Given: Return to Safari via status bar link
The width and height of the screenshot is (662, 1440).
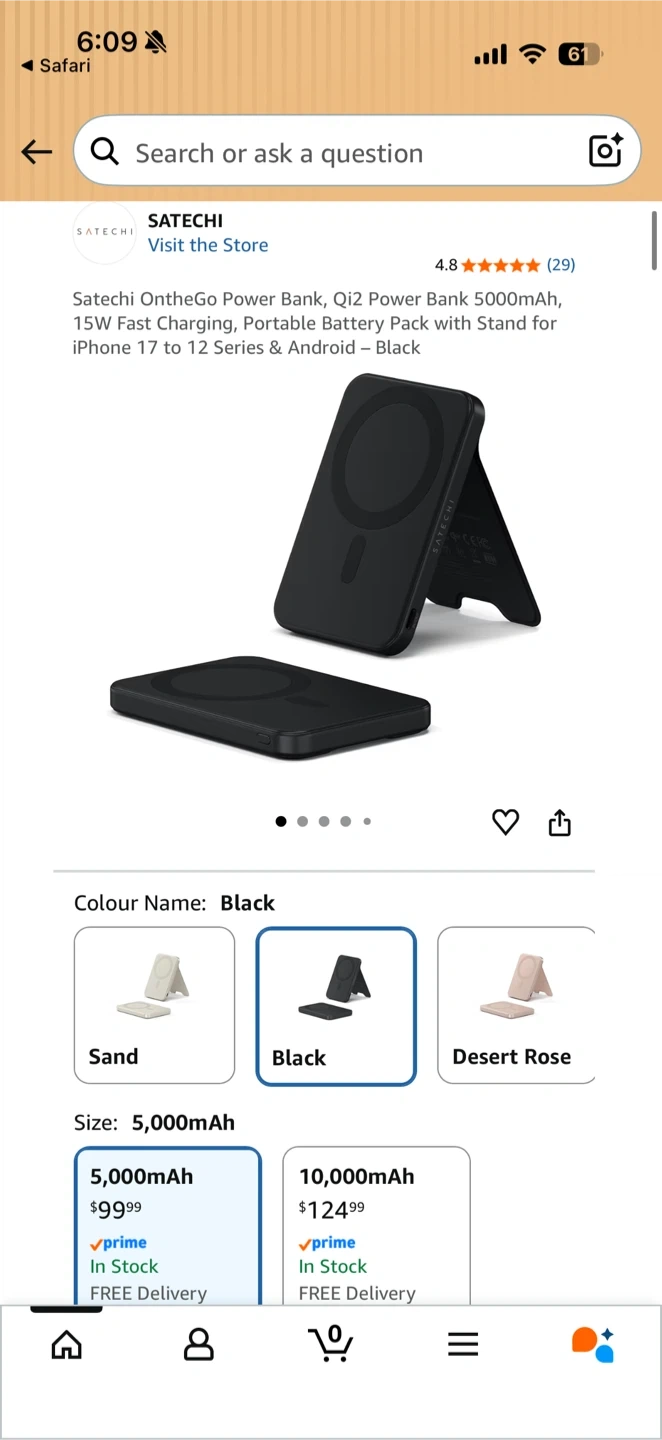Looking at the screenshot, I should pos(56,65).
